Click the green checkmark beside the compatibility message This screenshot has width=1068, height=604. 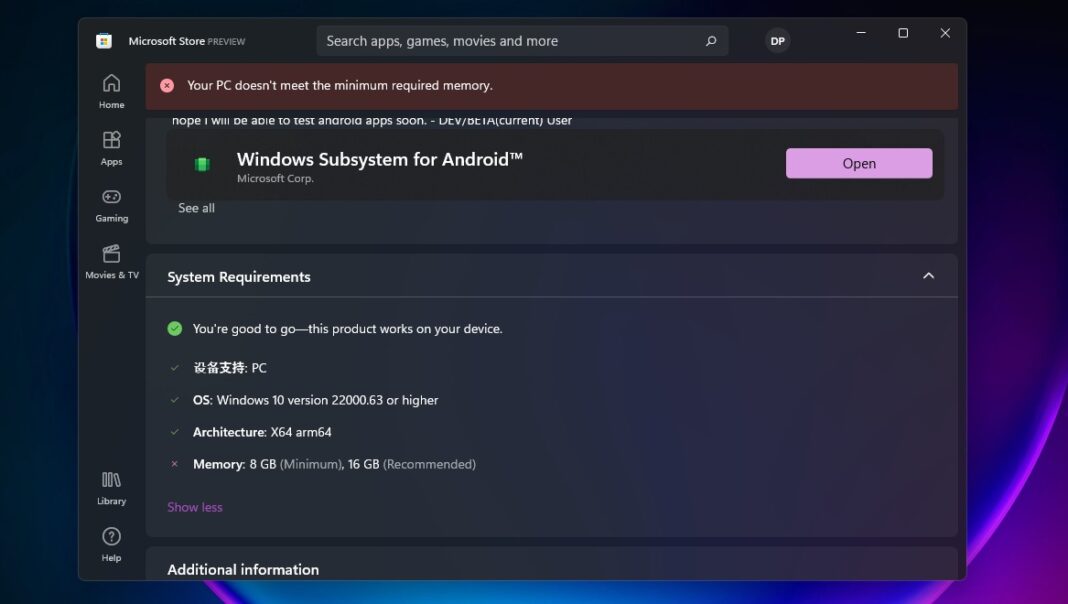pos(175,328)
